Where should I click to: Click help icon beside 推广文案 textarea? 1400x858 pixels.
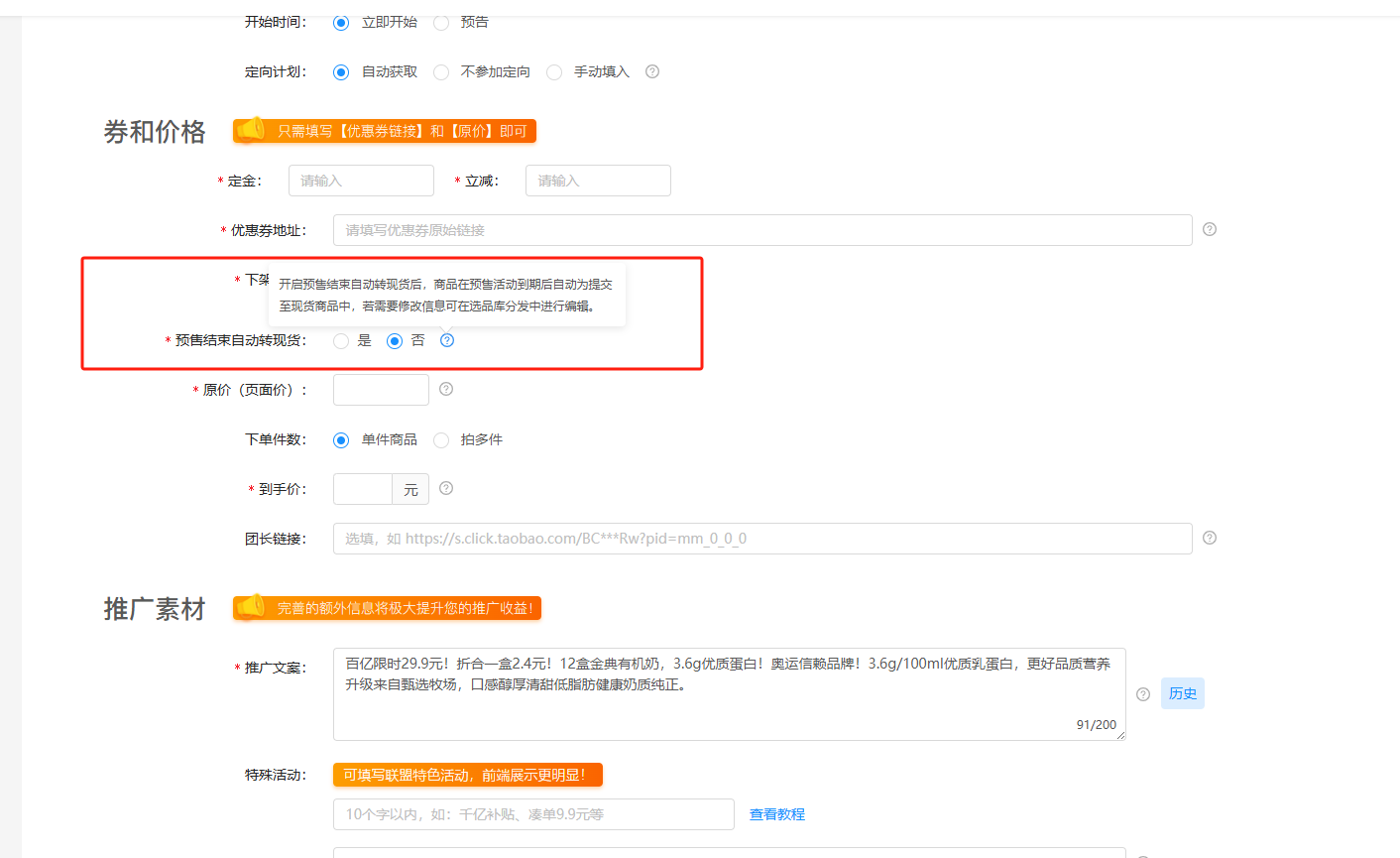(x=1143, y=694)
